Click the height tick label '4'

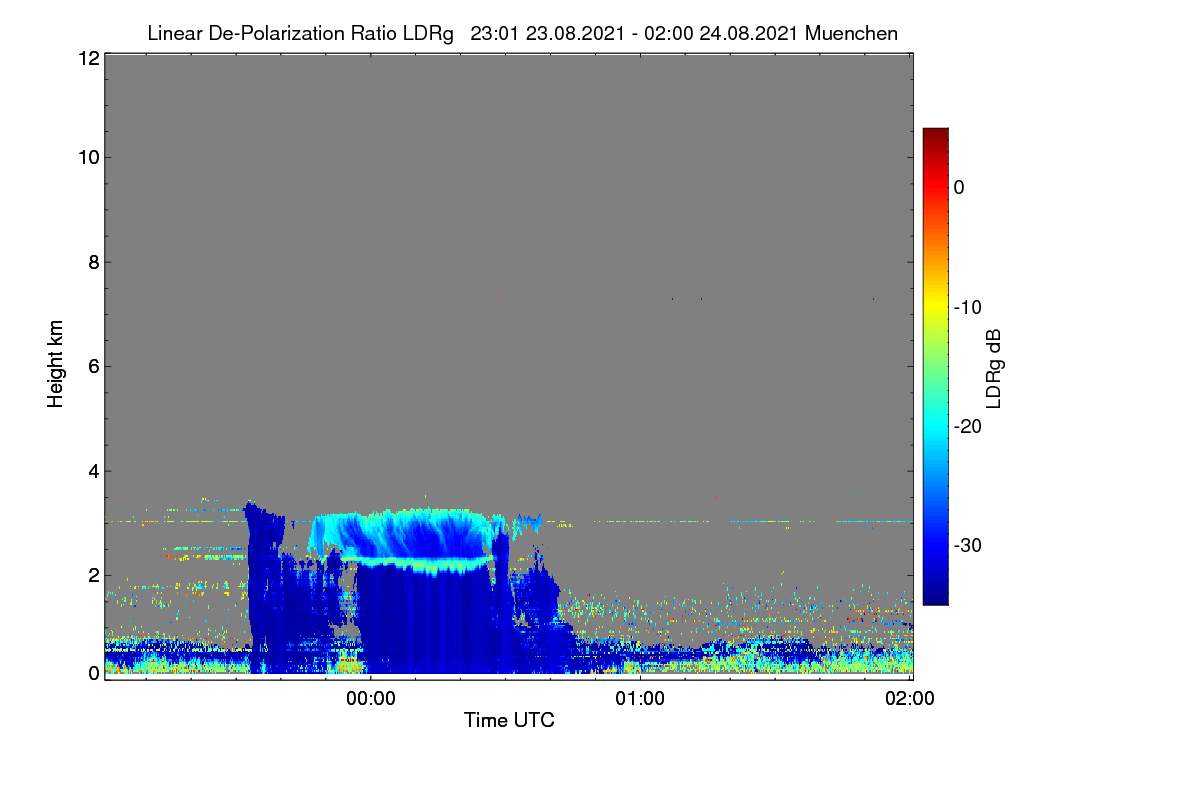92,470
